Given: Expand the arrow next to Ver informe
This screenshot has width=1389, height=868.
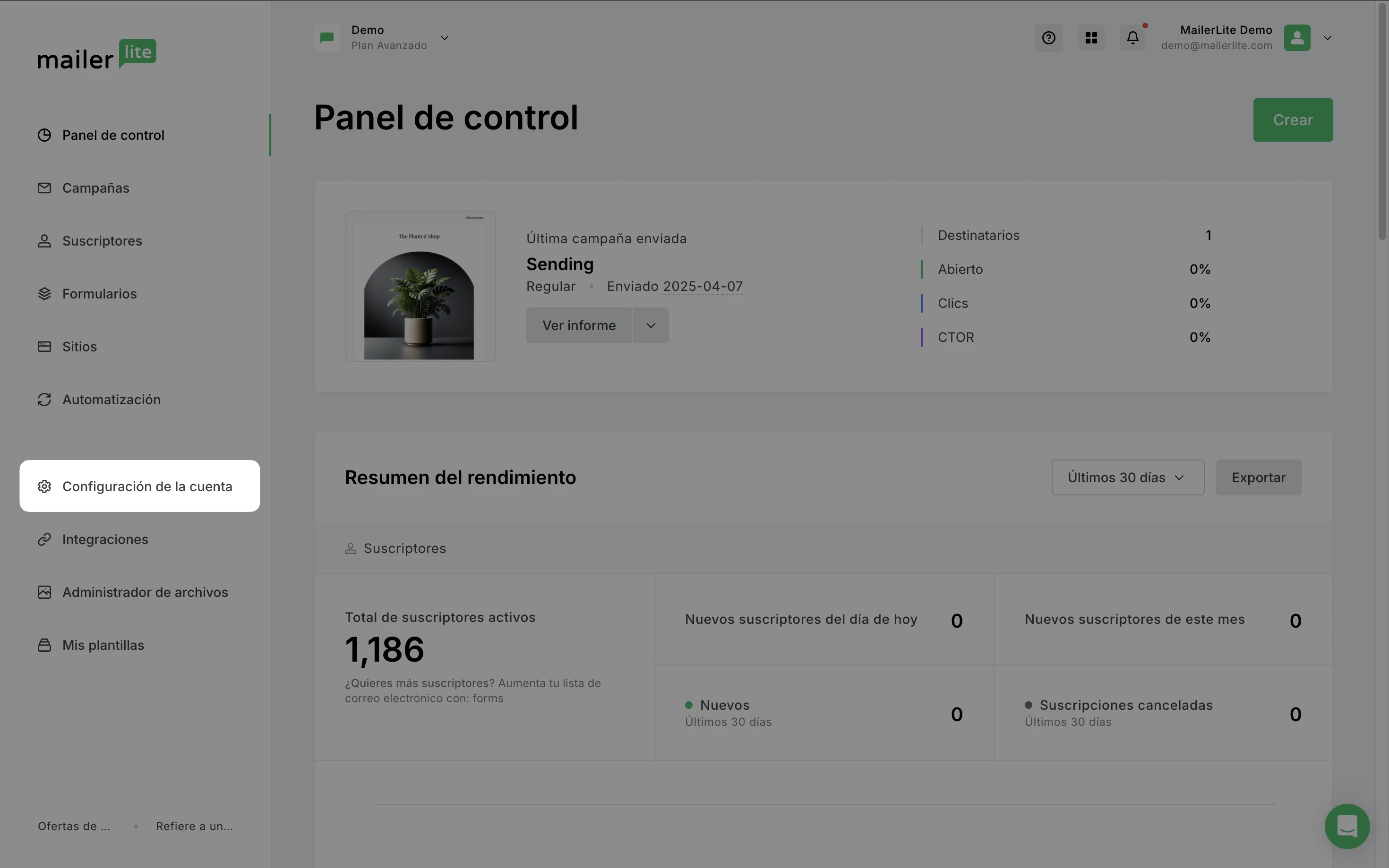Looking at the screenshot, I should click(651, 325).
